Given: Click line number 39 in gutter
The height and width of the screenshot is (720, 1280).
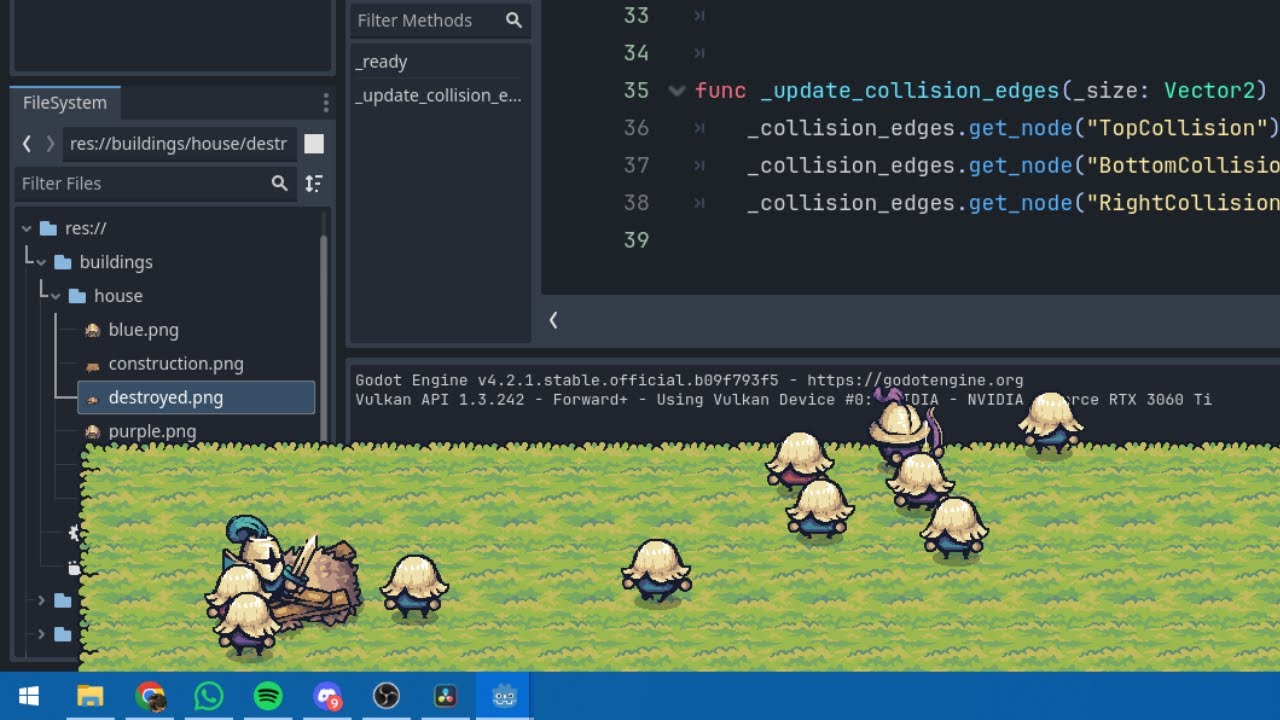Looking at the screenshot, I should click(x=636, y=240).
